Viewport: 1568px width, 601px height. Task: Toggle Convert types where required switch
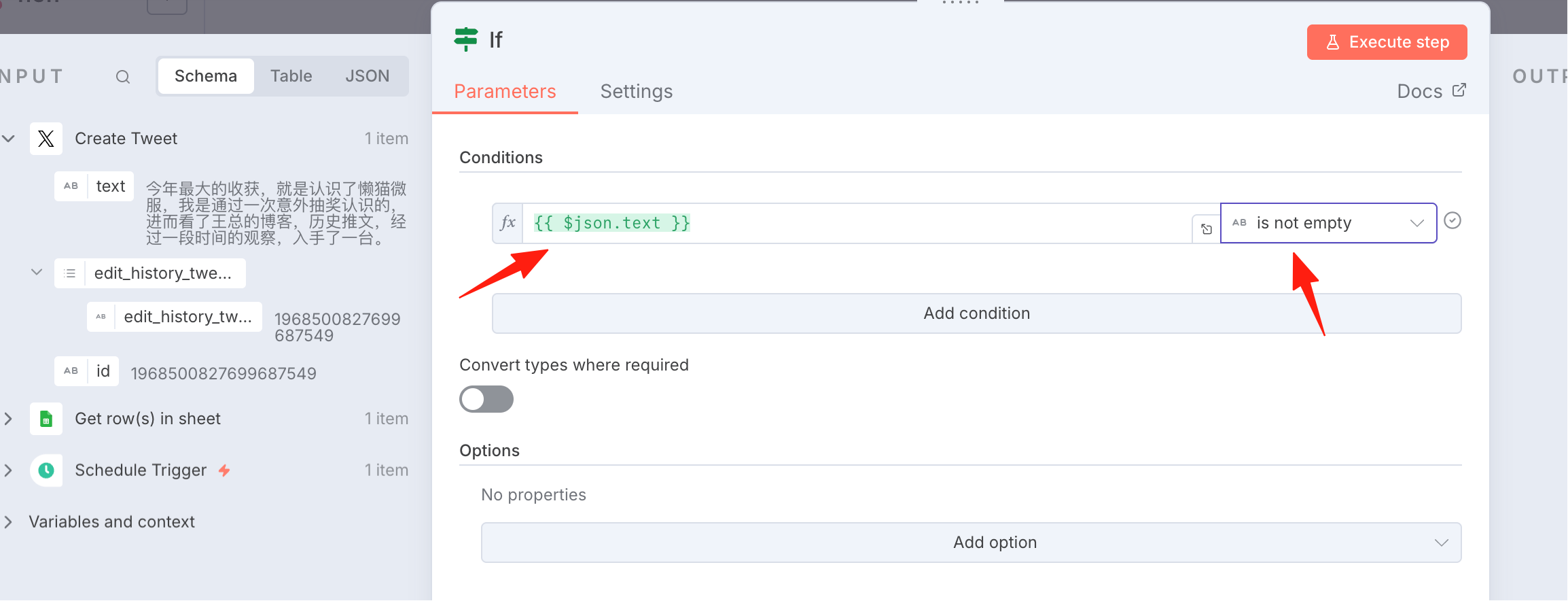point(486,399)
